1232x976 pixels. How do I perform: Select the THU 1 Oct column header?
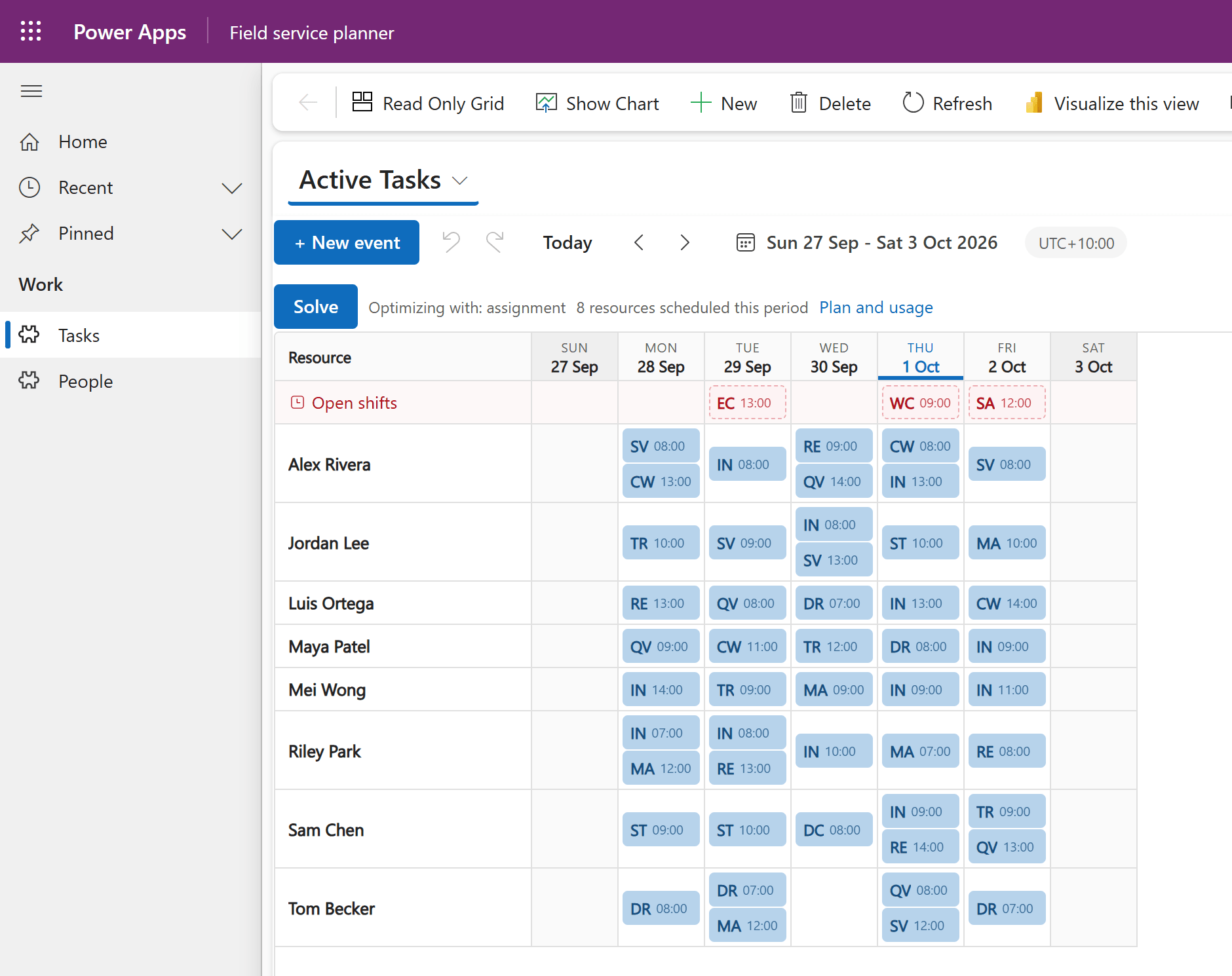coord(920,357)
